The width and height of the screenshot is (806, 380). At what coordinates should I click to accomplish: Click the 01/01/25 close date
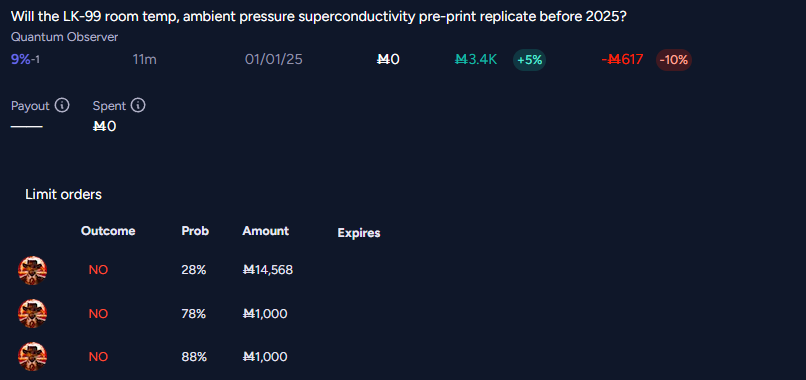pyautogui.click(x=274, y=60)
